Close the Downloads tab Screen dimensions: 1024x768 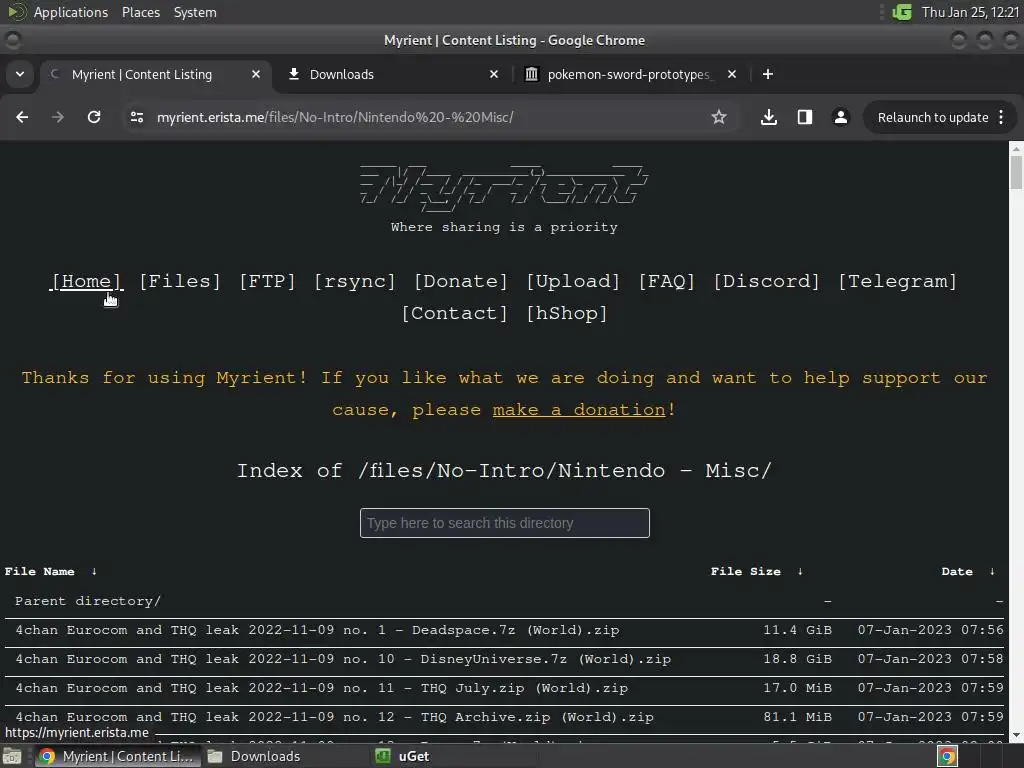(494, 74)
